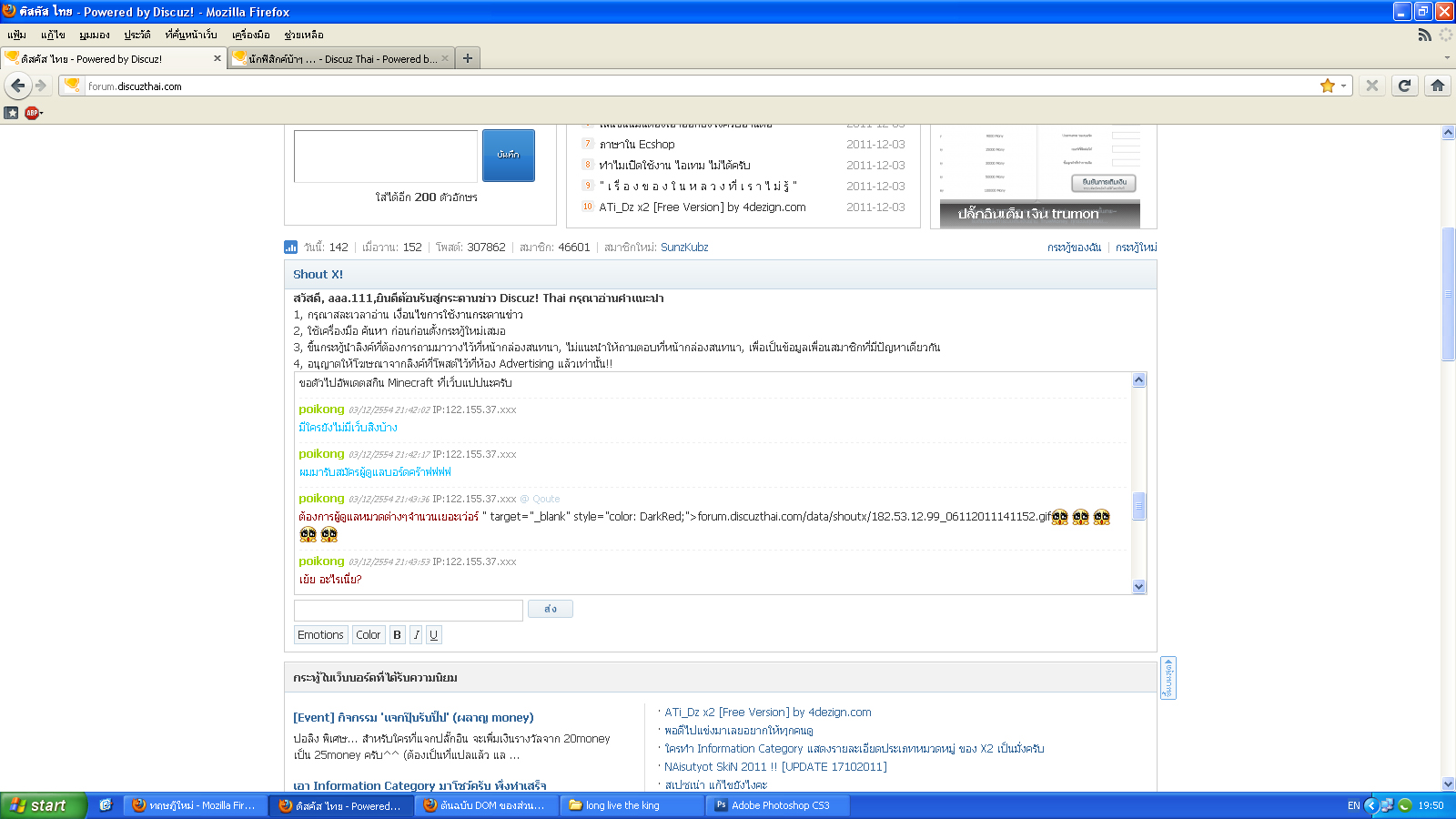Toggle italic I formatting button
This screenshot has height=819, width=1456.
(x=416, y=635)
